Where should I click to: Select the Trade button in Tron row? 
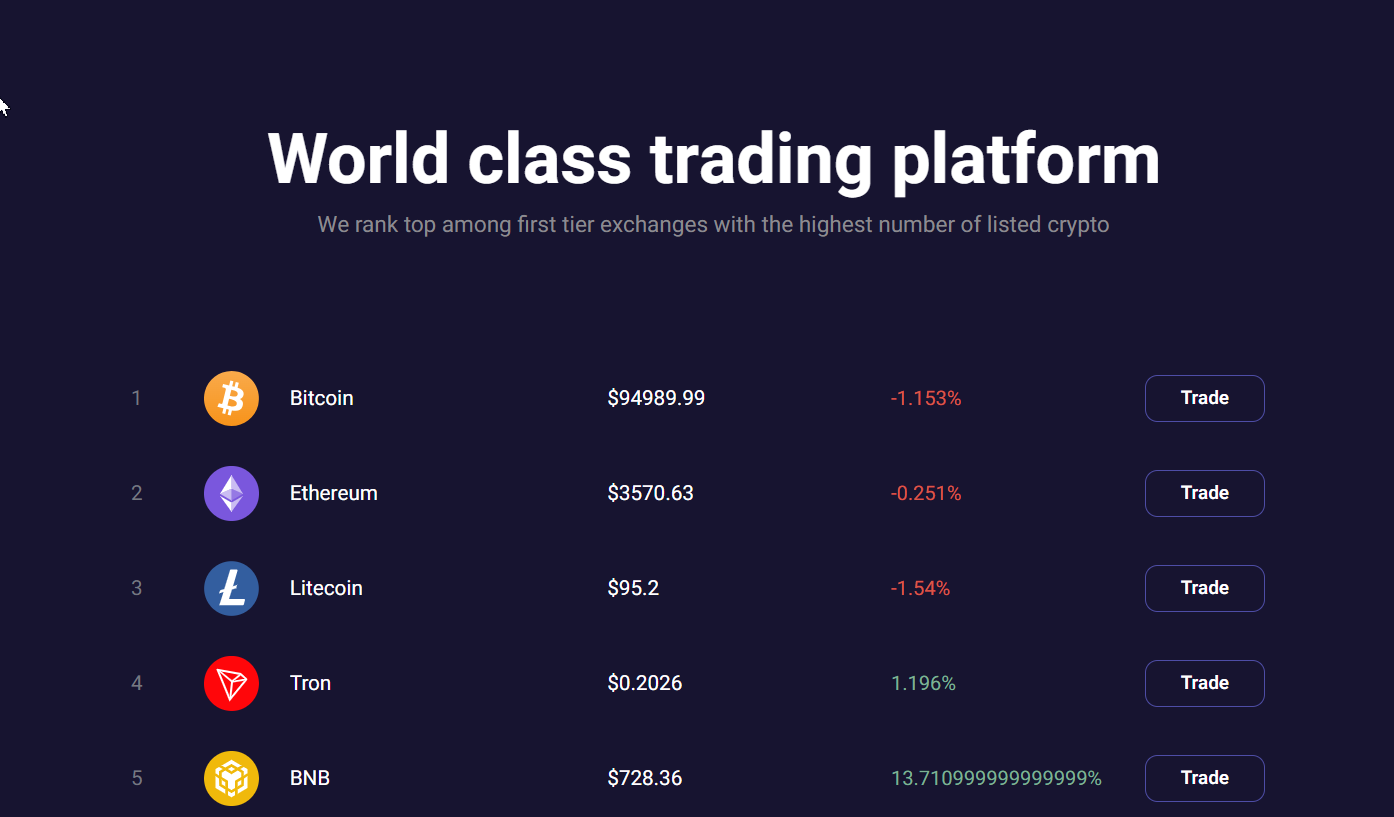(x=1204, y=683)
